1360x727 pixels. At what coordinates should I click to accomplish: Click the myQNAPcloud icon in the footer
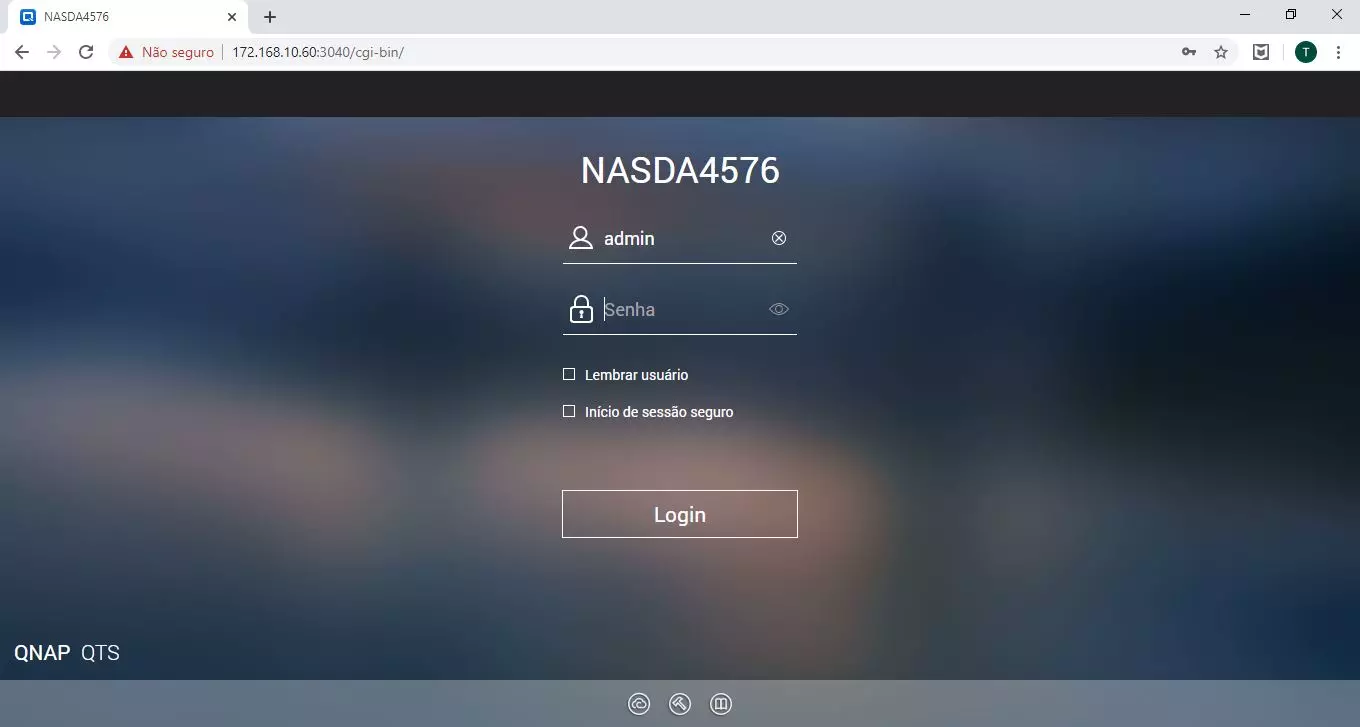coord(639,704)
